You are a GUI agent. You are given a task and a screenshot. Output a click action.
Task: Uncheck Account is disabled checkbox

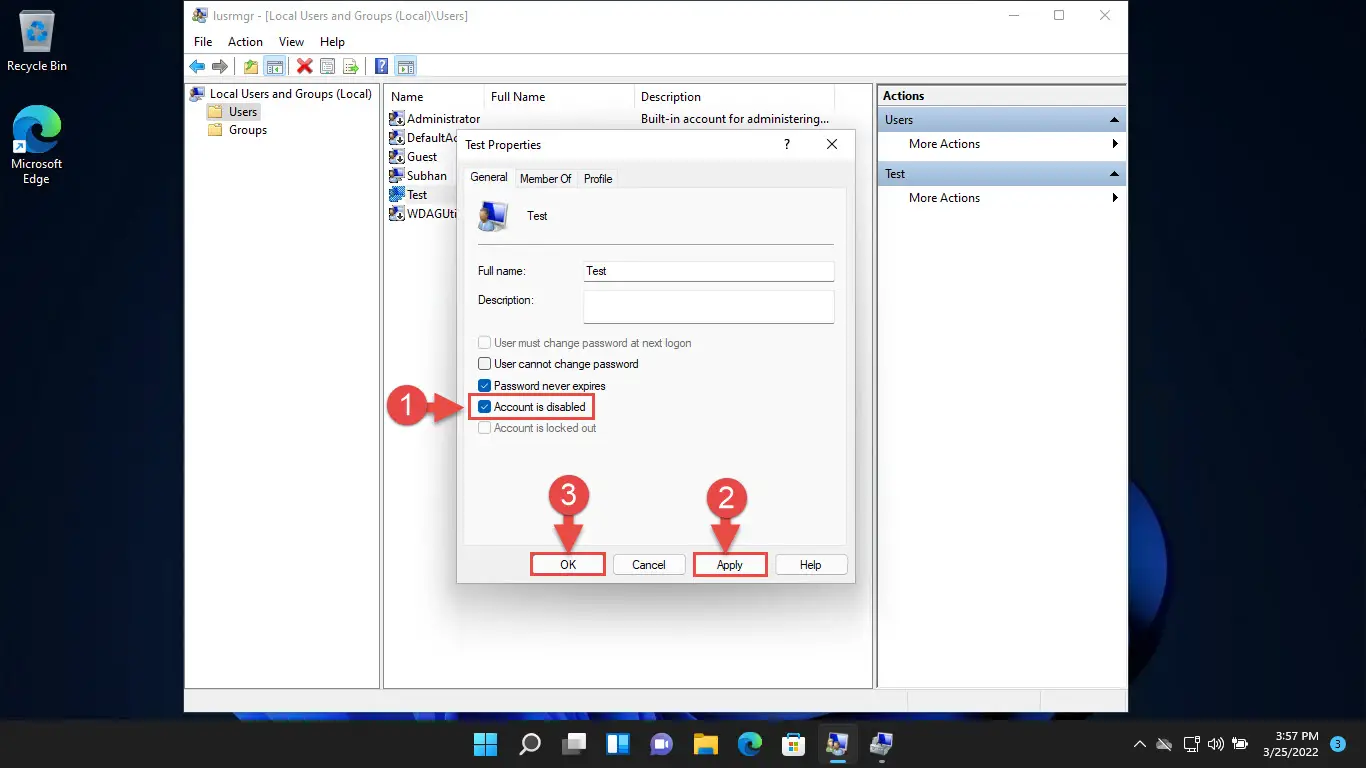485,407
